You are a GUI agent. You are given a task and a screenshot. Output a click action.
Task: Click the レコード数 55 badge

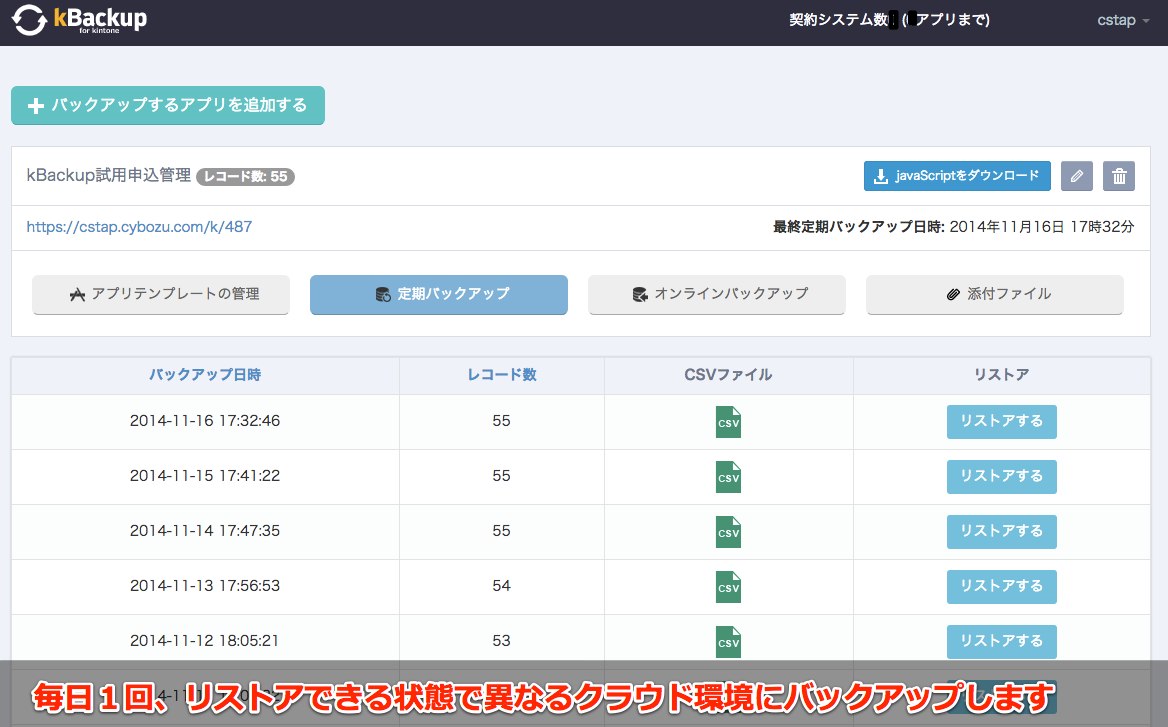point(248,175)
